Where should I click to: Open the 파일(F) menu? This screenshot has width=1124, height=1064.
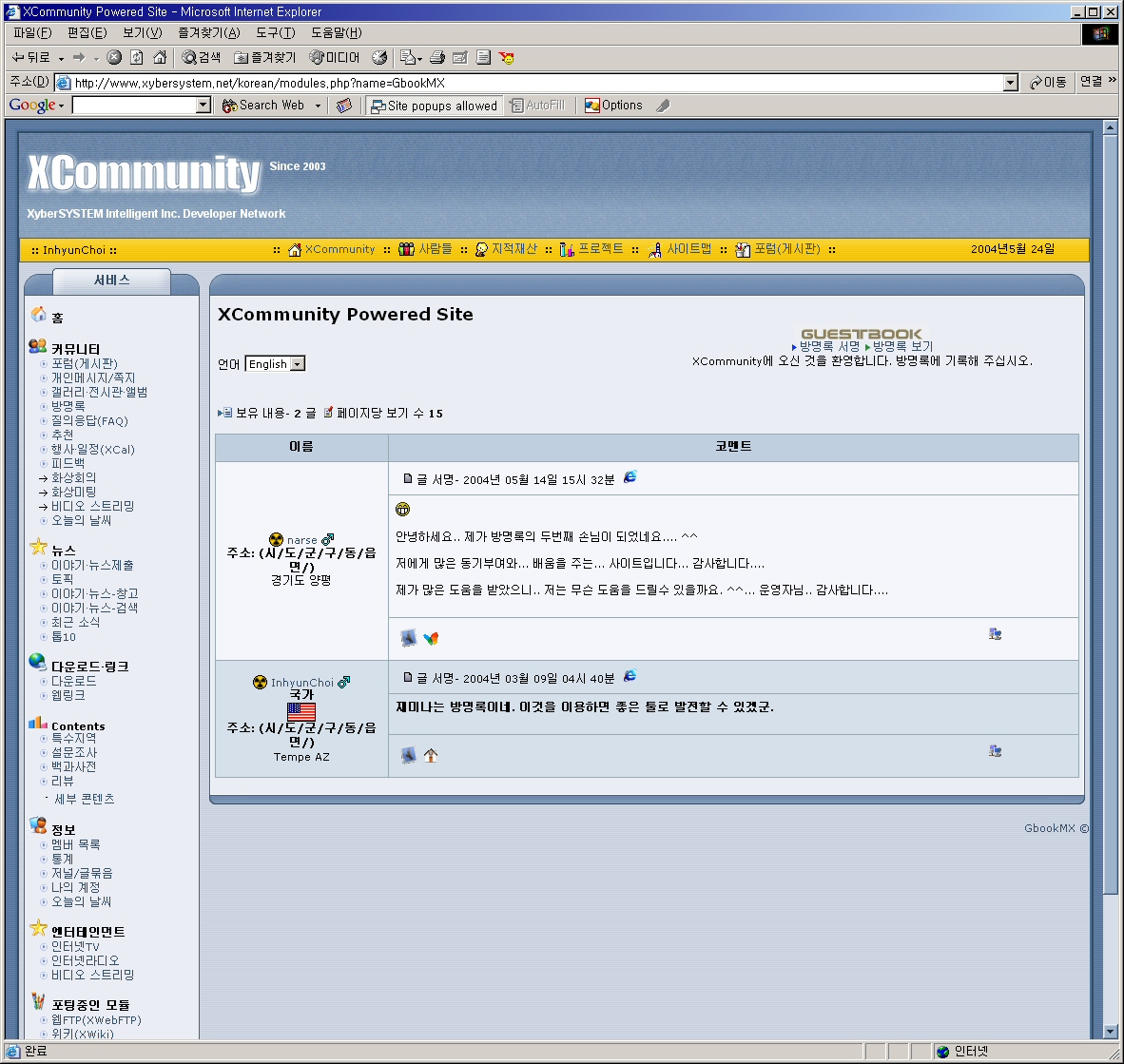point(32,32)
